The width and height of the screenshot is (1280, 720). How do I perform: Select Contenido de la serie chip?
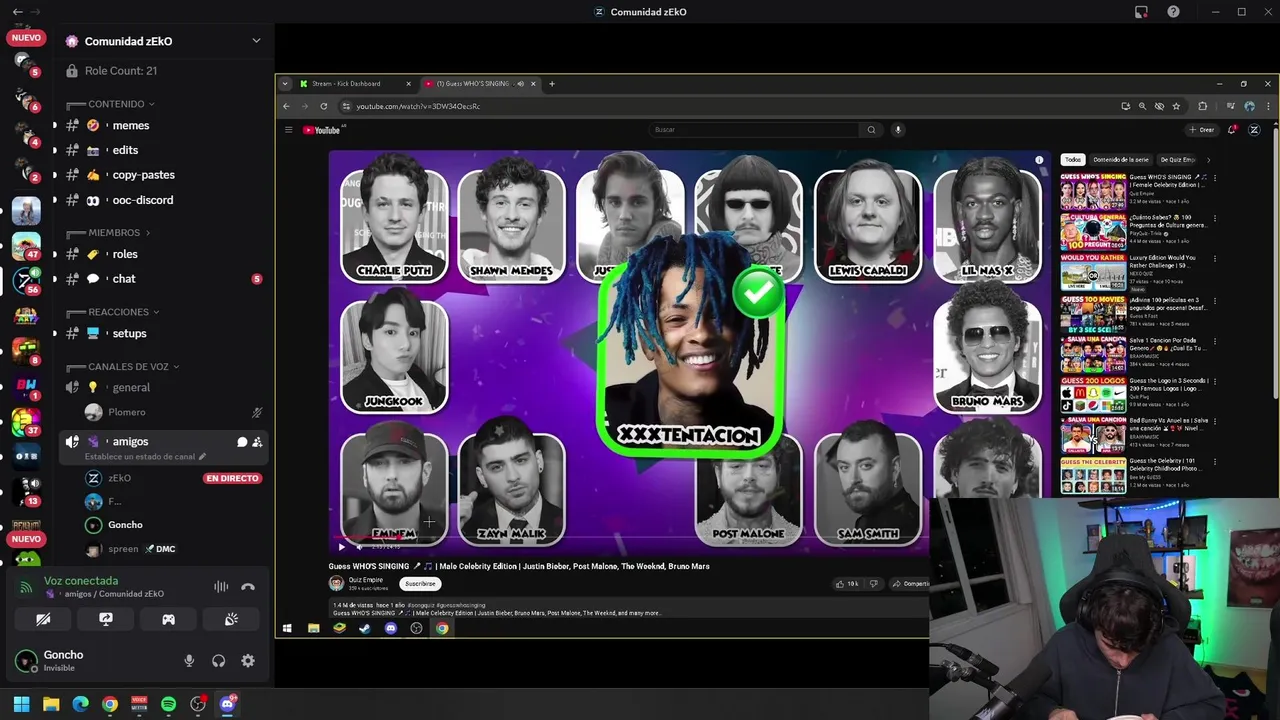1121,160
